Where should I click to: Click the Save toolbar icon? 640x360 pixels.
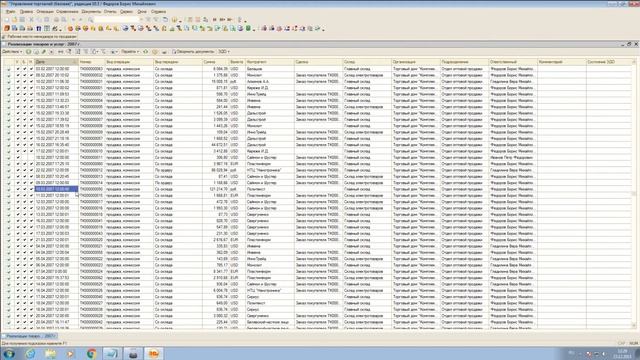coord(22,20)
